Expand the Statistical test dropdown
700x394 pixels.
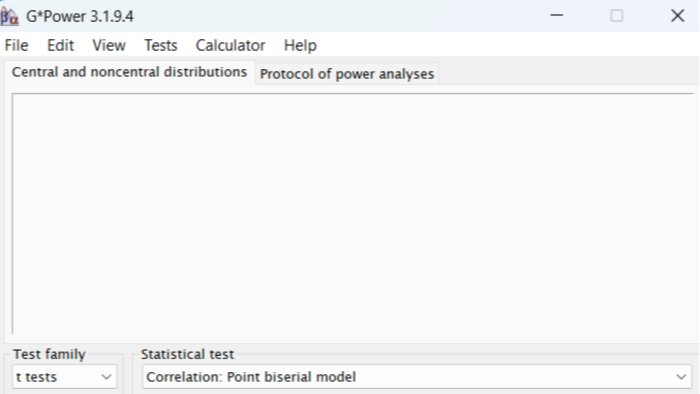[x=417, y=377]
